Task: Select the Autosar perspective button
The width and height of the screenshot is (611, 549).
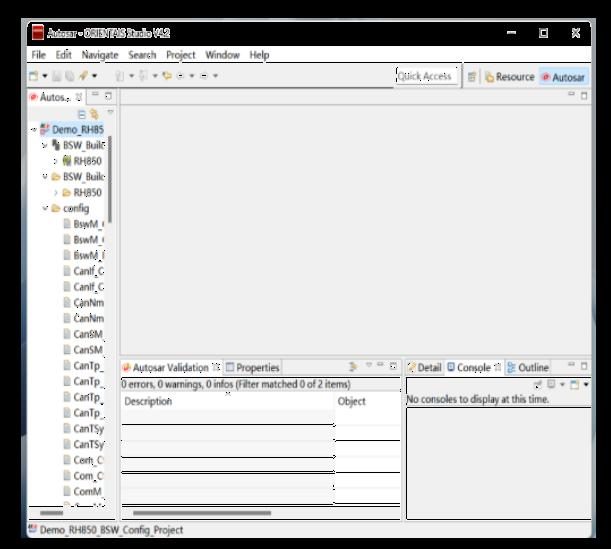Action: (x=563, y=77)
